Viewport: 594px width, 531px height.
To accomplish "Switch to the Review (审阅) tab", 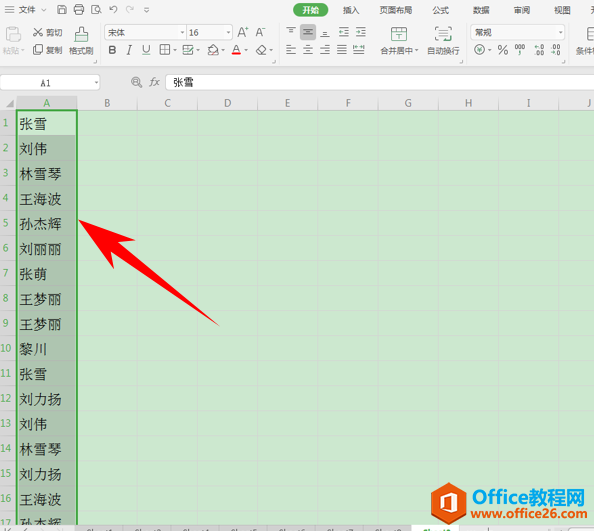I will [522, 10].
